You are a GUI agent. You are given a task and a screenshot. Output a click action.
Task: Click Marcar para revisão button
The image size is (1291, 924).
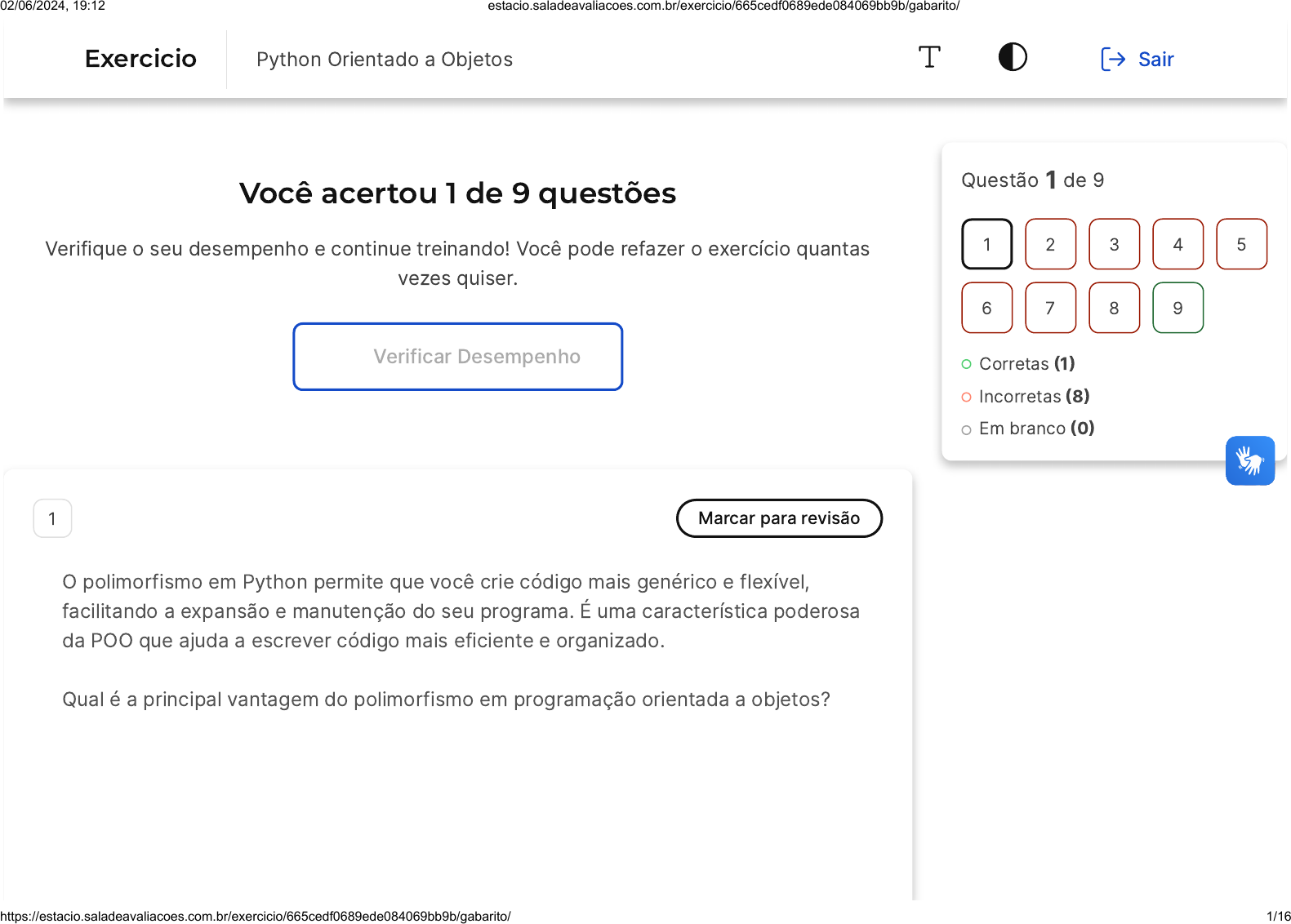pyautogui.click(x=779, y=518)
